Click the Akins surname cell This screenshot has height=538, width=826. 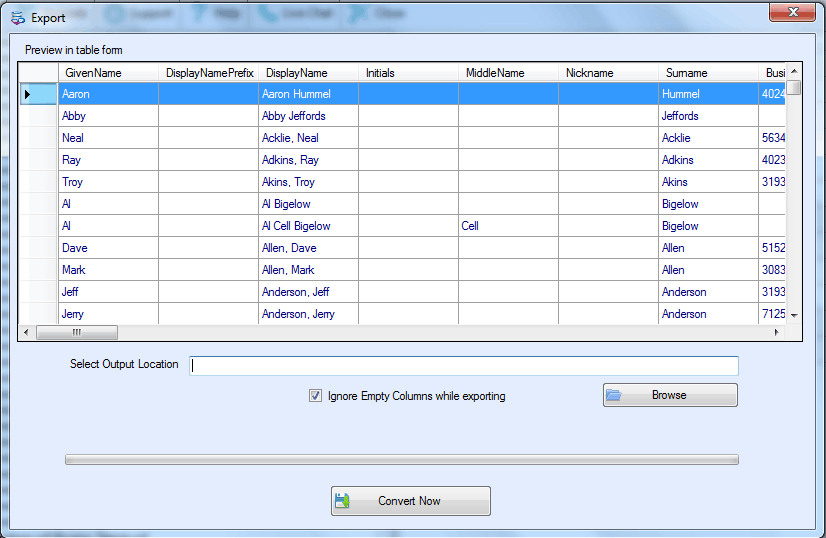(x=709, y=182)
